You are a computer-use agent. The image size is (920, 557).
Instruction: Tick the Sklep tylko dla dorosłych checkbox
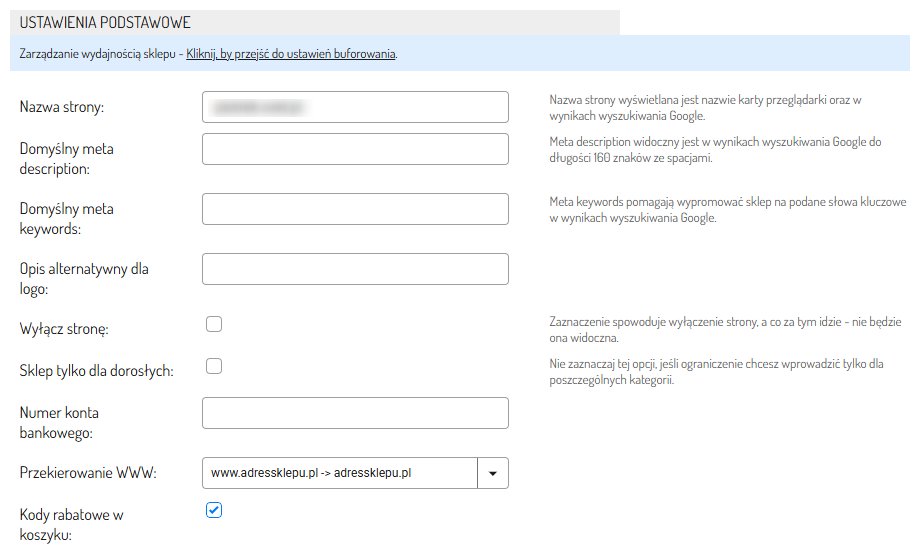pyautogui.click(x=214, y=366)
